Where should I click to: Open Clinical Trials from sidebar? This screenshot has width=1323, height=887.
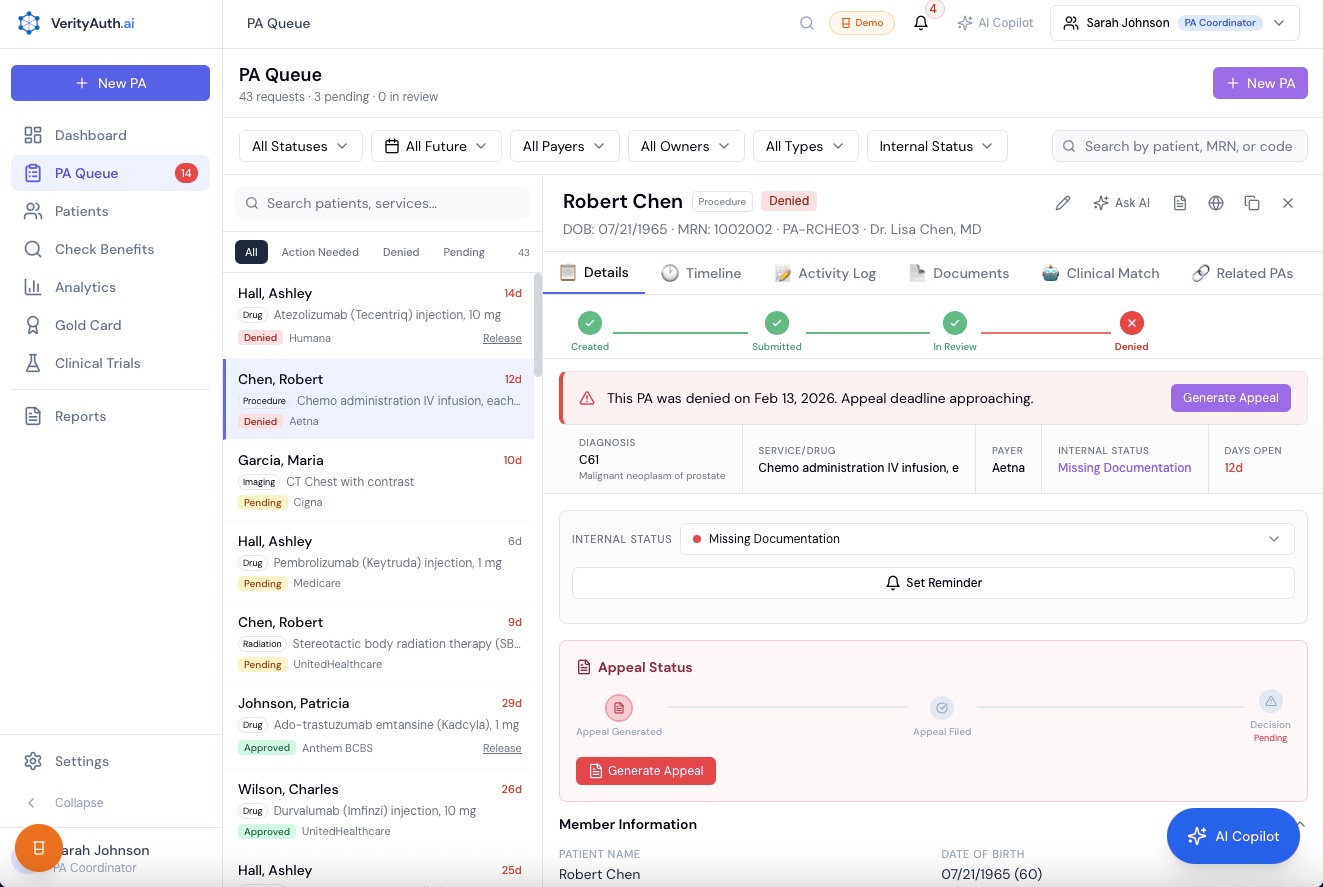pyautogui.click(x=97, y=363)
